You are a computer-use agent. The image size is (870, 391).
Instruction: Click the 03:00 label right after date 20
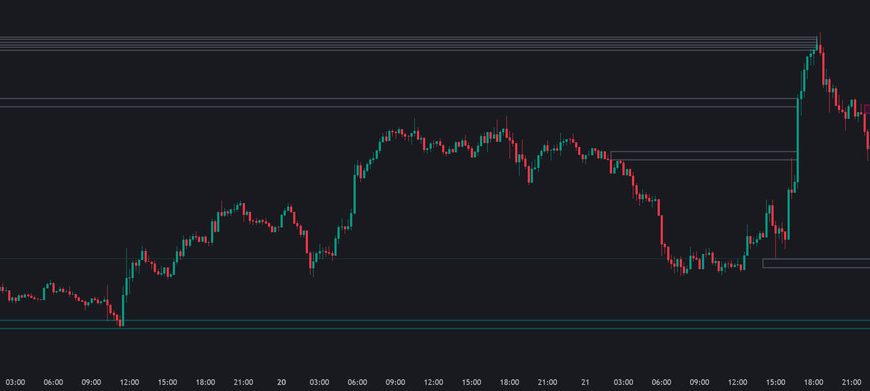[319, 382]
